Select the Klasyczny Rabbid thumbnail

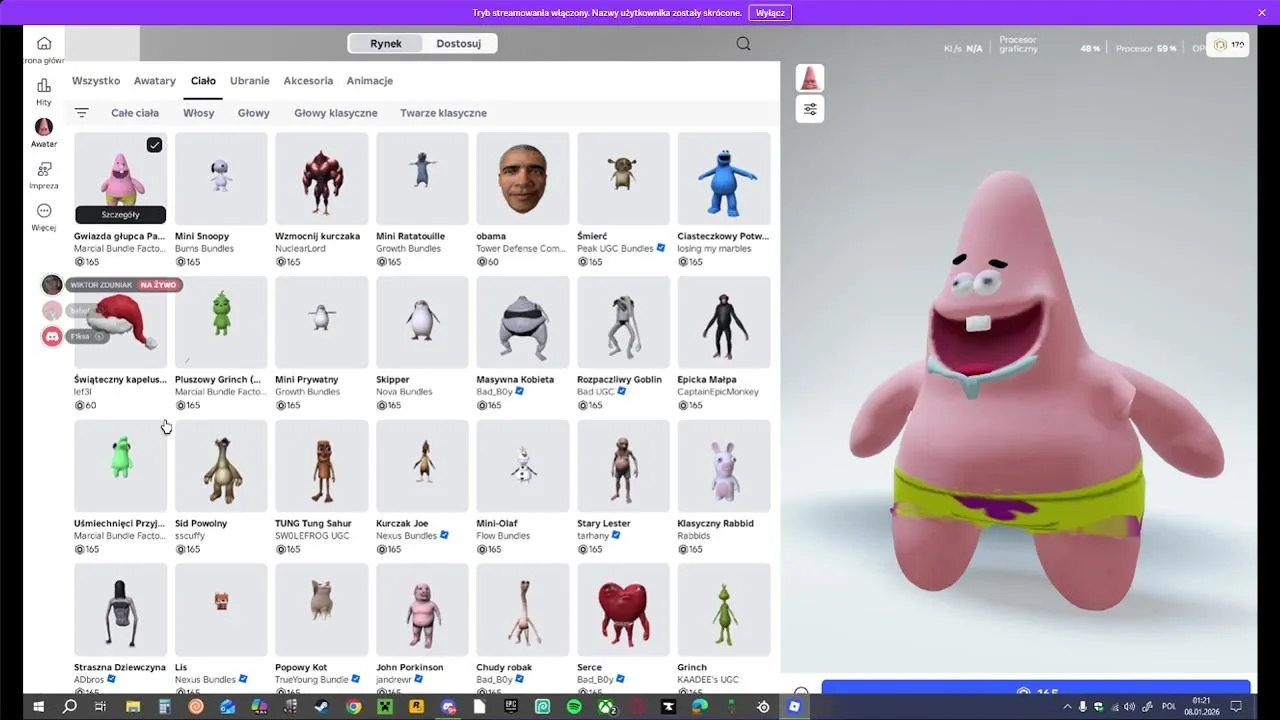coord(724,466)
